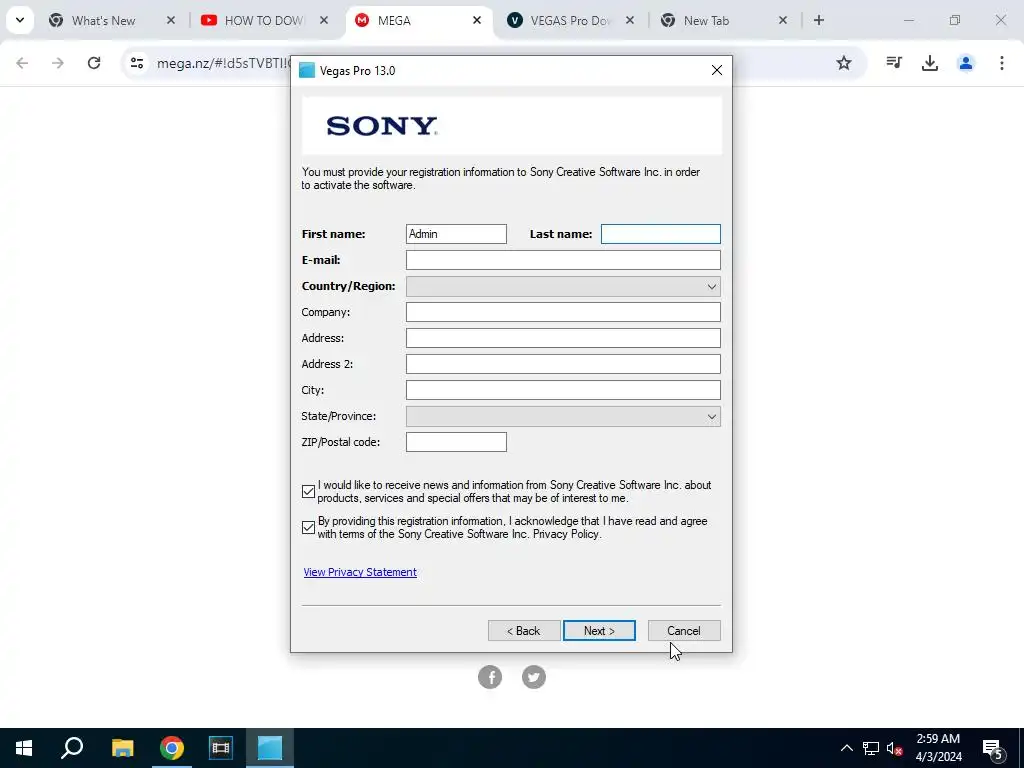Viewport: 1024px width, 768px height.
Task: Switch to the VEGAS Pro Download tab
Action: tap(570, 20)
